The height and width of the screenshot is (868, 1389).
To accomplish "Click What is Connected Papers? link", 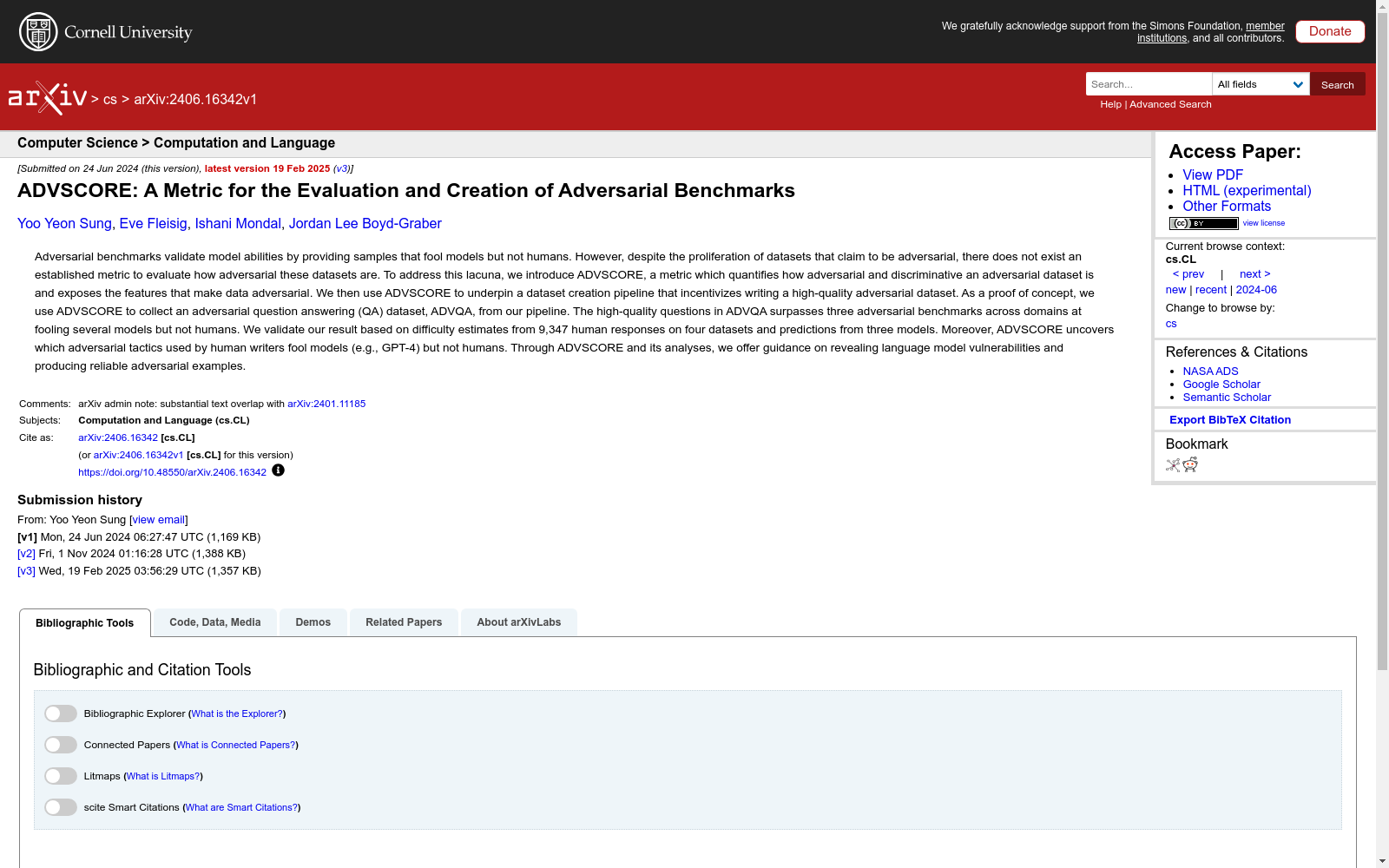I will [236, 745].
